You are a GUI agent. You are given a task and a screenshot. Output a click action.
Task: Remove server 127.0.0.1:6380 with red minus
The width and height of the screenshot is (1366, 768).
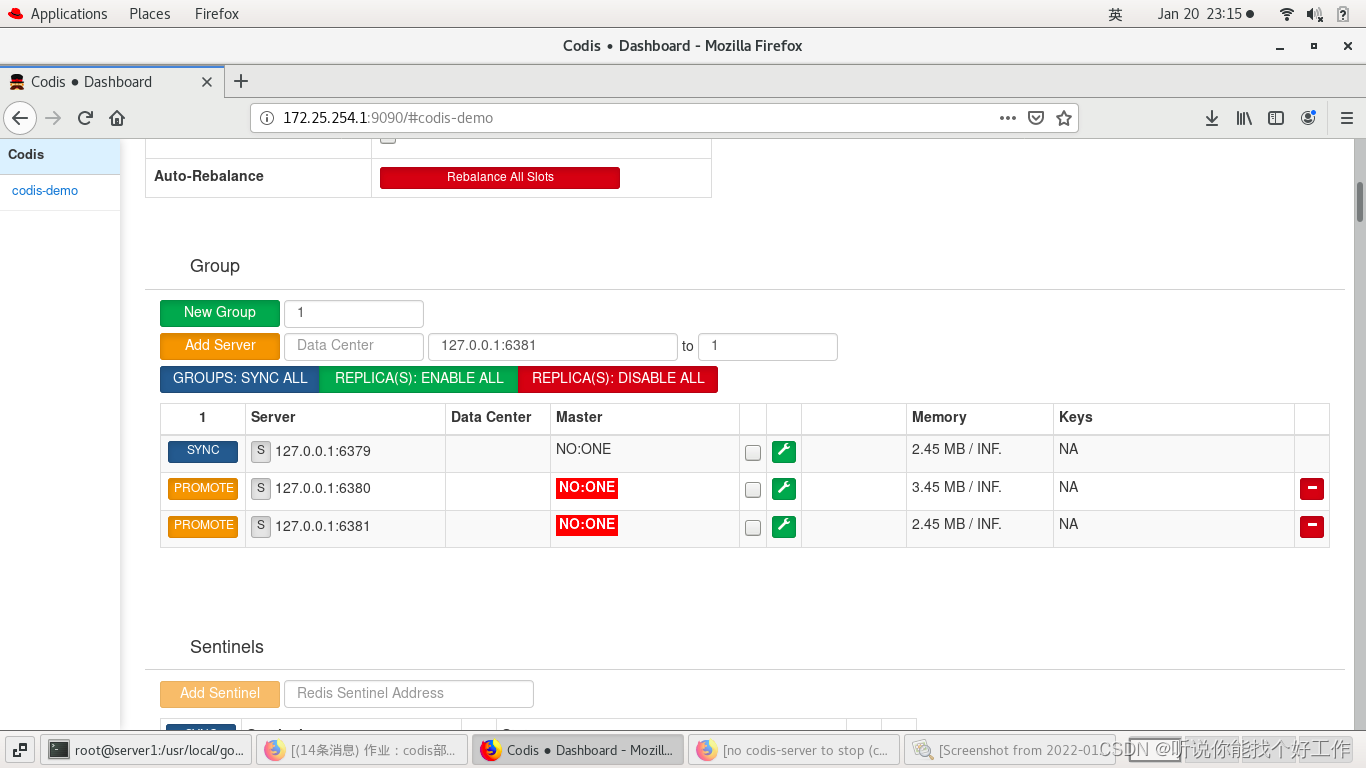point(1311,489)
